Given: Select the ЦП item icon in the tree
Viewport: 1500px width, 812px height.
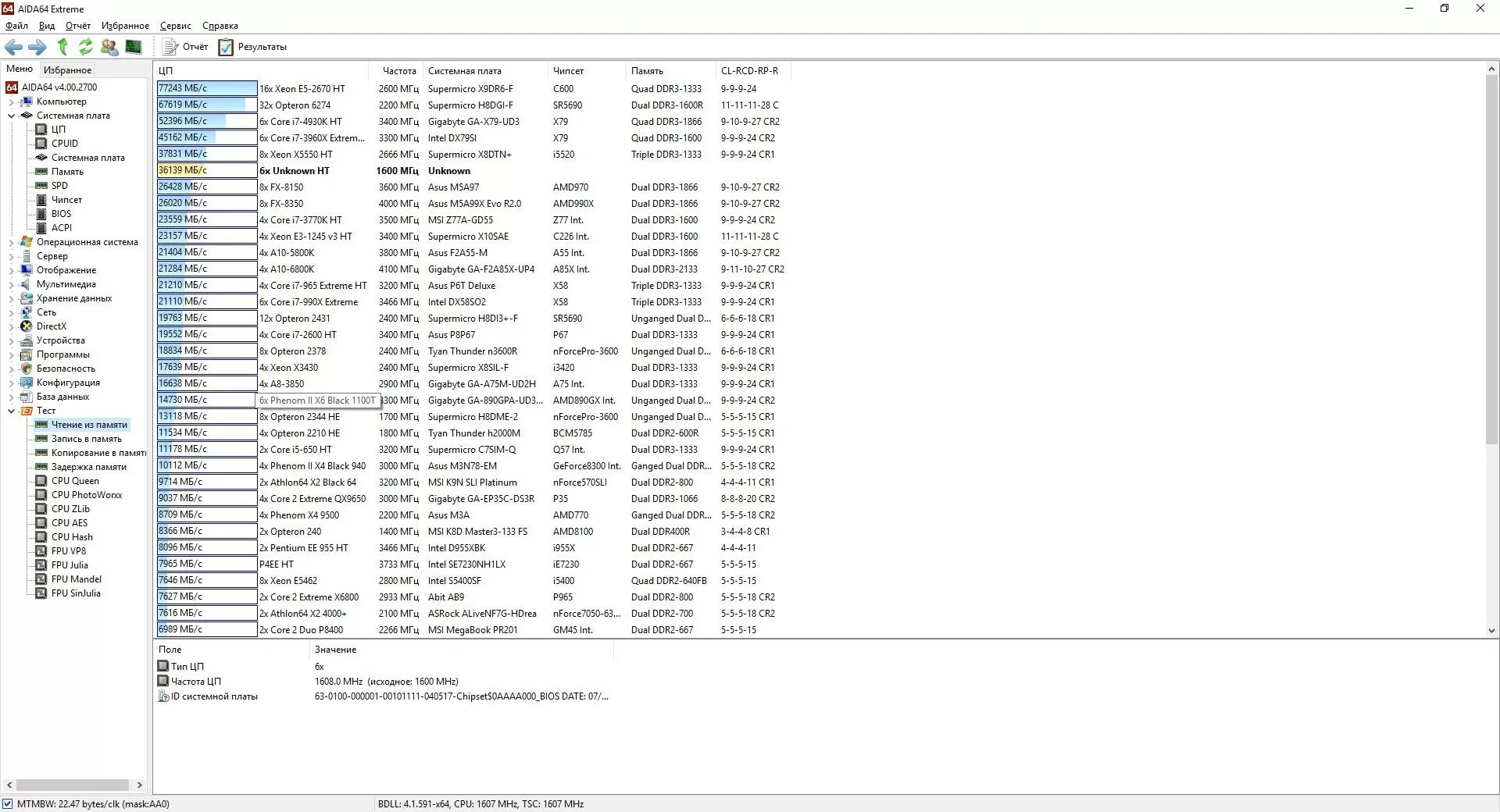Looking at the screenshot, I should pos(41,130).
